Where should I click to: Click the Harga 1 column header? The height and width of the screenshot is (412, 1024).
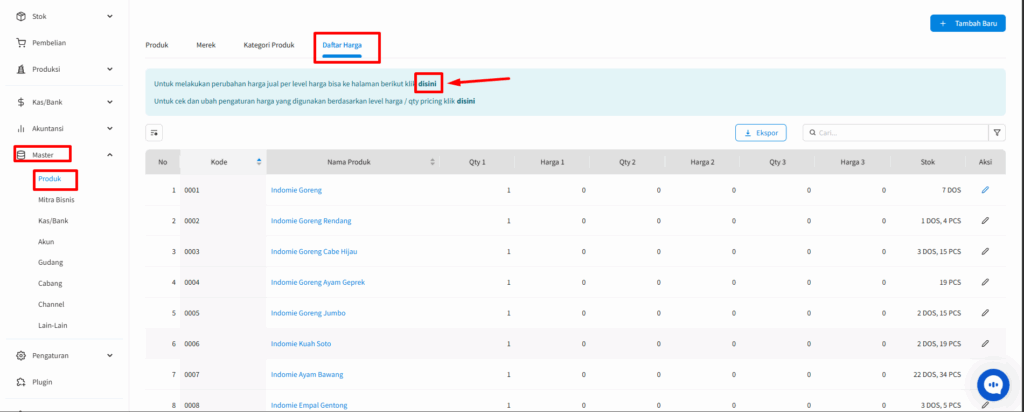tap(552, 162)
